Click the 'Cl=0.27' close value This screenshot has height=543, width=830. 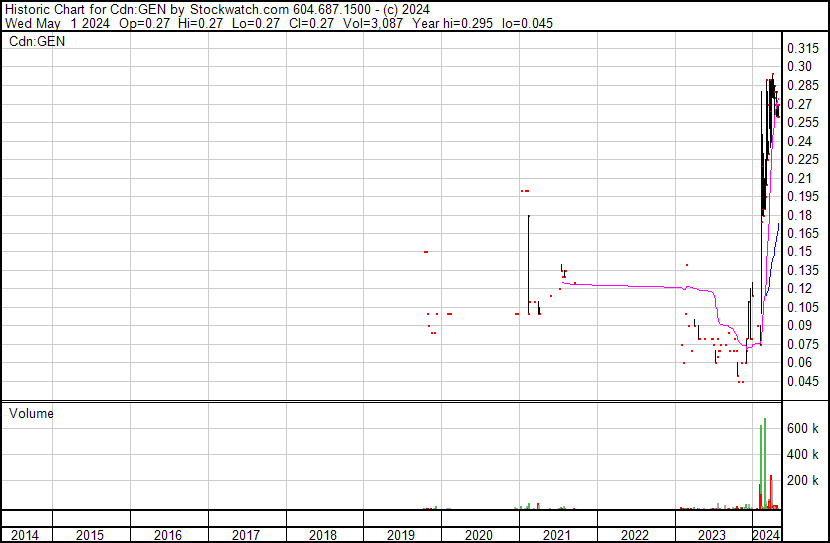311,23
